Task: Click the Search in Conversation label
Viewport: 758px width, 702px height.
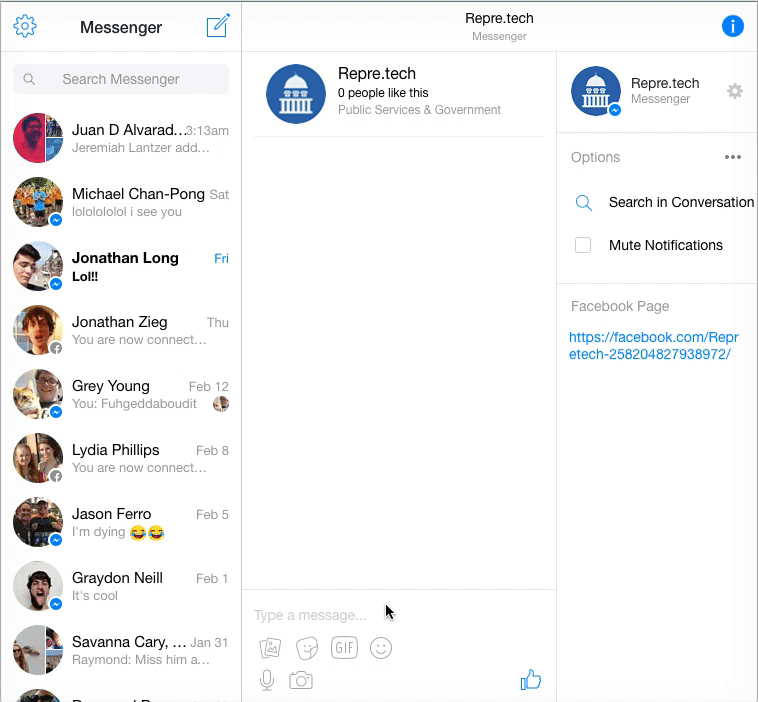Action: (681, 202)
